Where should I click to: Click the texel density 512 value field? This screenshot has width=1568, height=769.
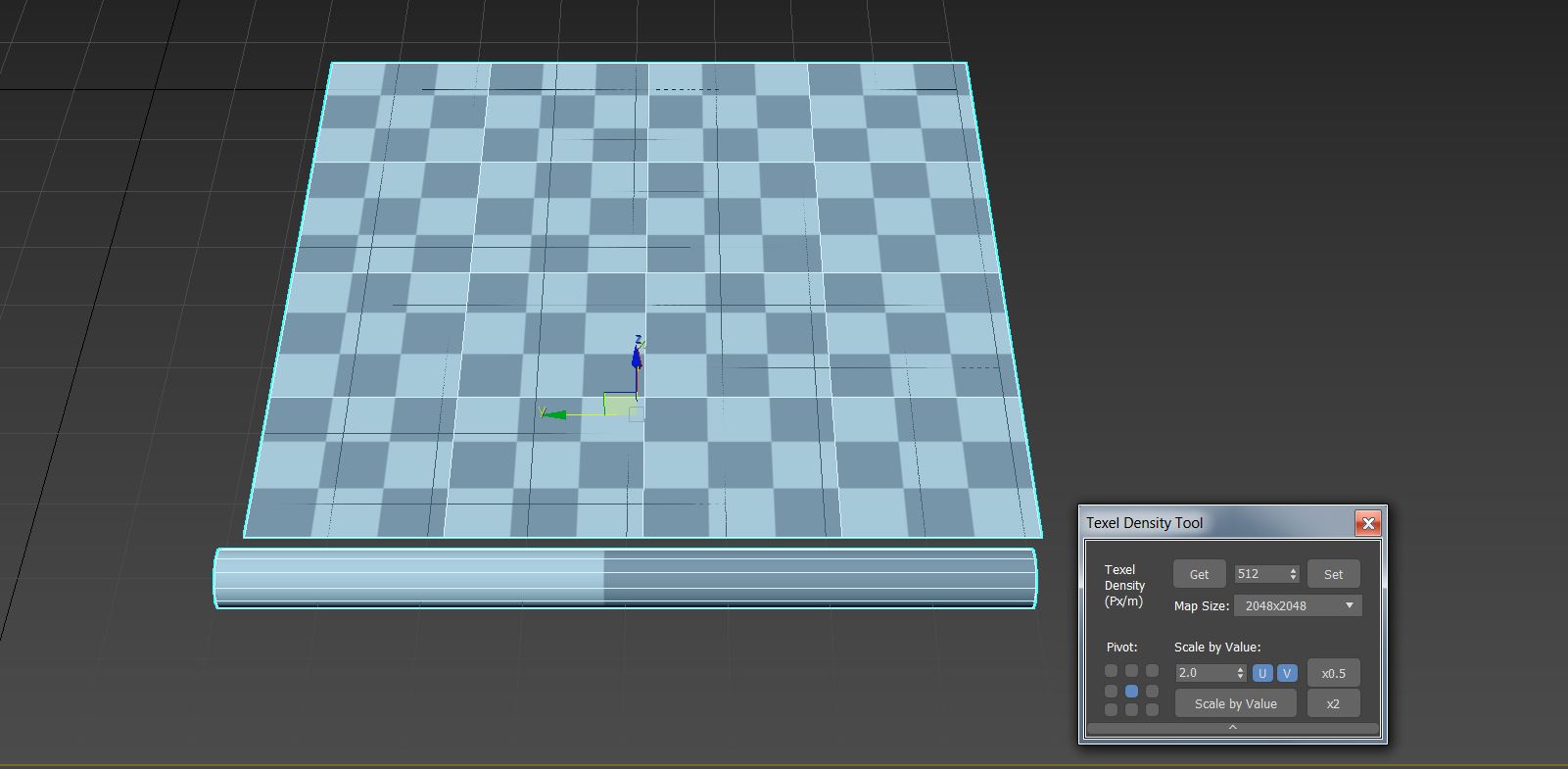[x=1259, y=574]
